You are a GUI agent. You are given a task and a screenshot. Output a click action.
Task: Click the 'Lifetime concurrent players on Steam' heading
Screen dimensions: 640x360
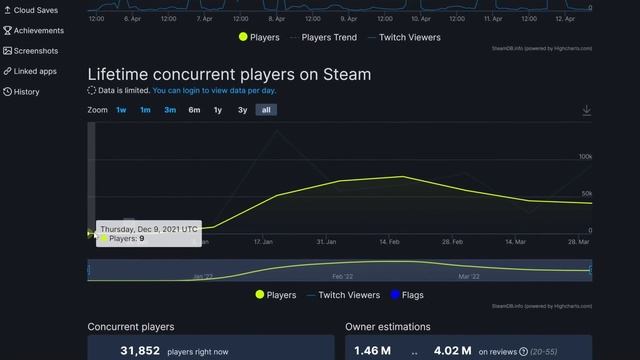(x=229, y=74)
